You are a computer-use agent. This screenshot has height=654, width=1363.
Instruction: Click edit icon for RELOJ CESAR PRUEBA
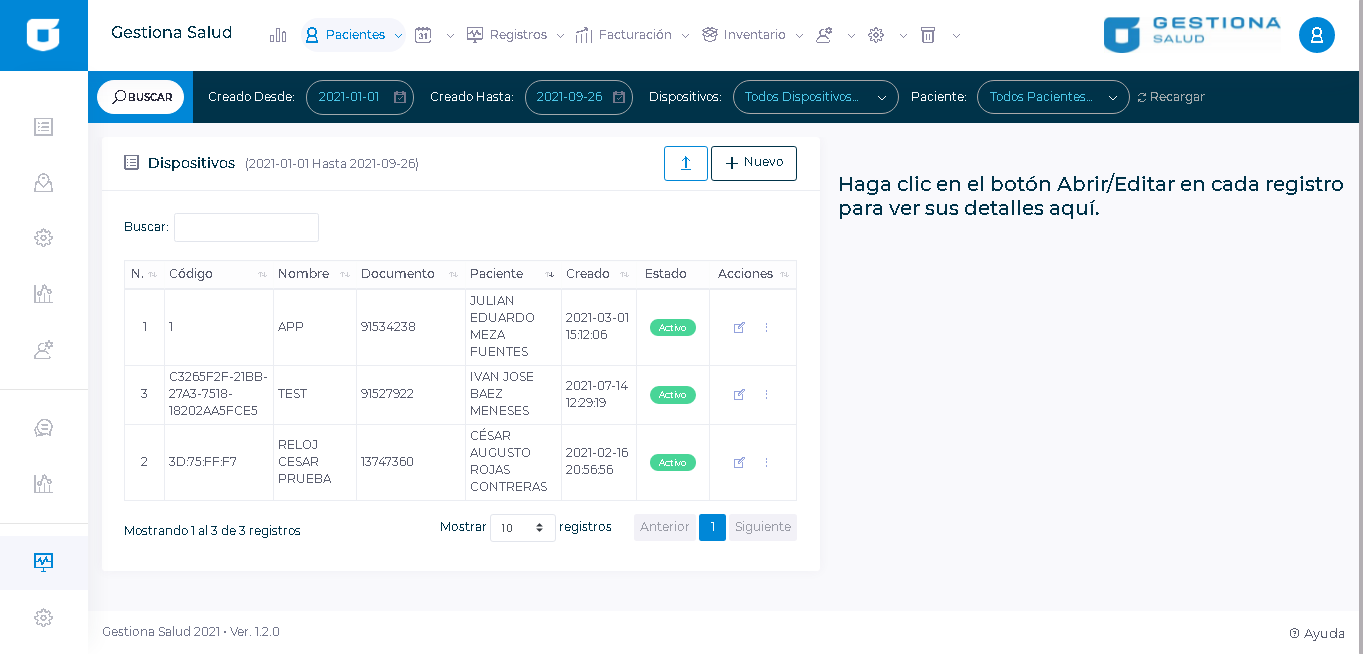[x=739, y=462]
